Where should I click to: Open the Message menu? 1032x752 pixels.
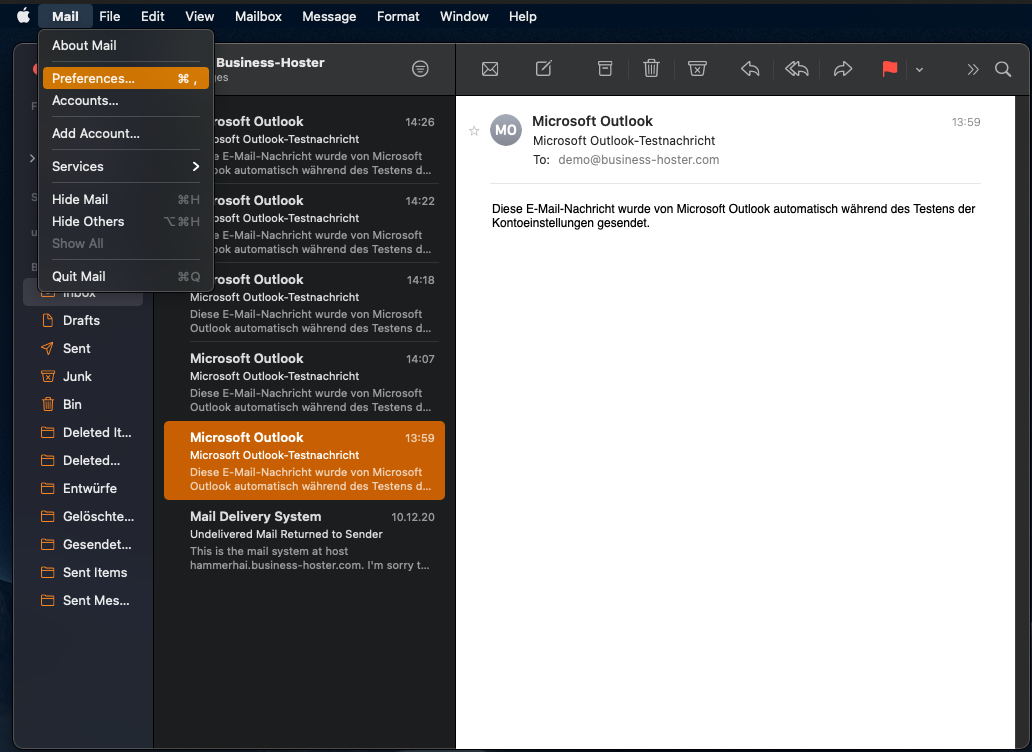(329, 16)
